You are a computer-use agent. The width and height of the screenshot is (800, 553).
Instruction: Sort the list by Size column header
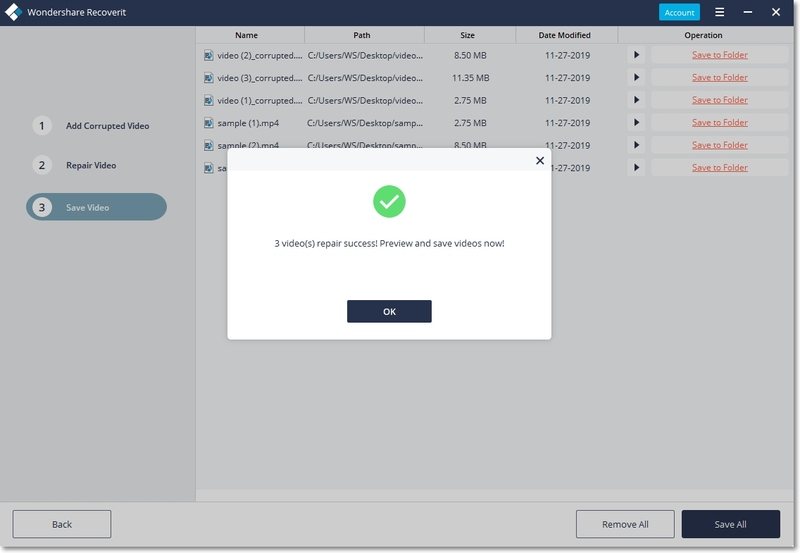coord(469,35)
